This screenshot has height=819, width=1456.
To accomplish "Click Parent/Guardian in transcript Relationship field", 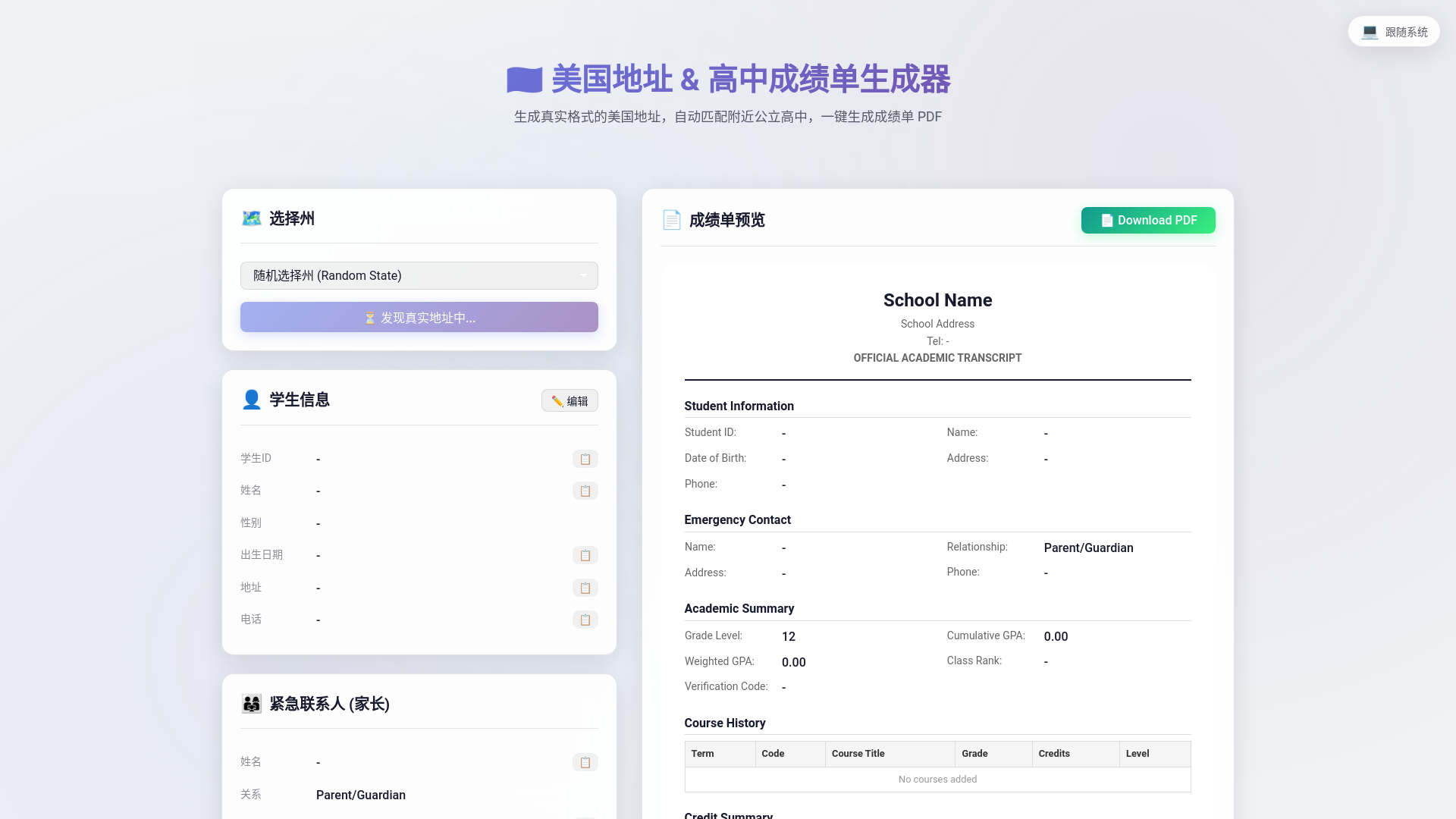I will [x=1088, y=548].
